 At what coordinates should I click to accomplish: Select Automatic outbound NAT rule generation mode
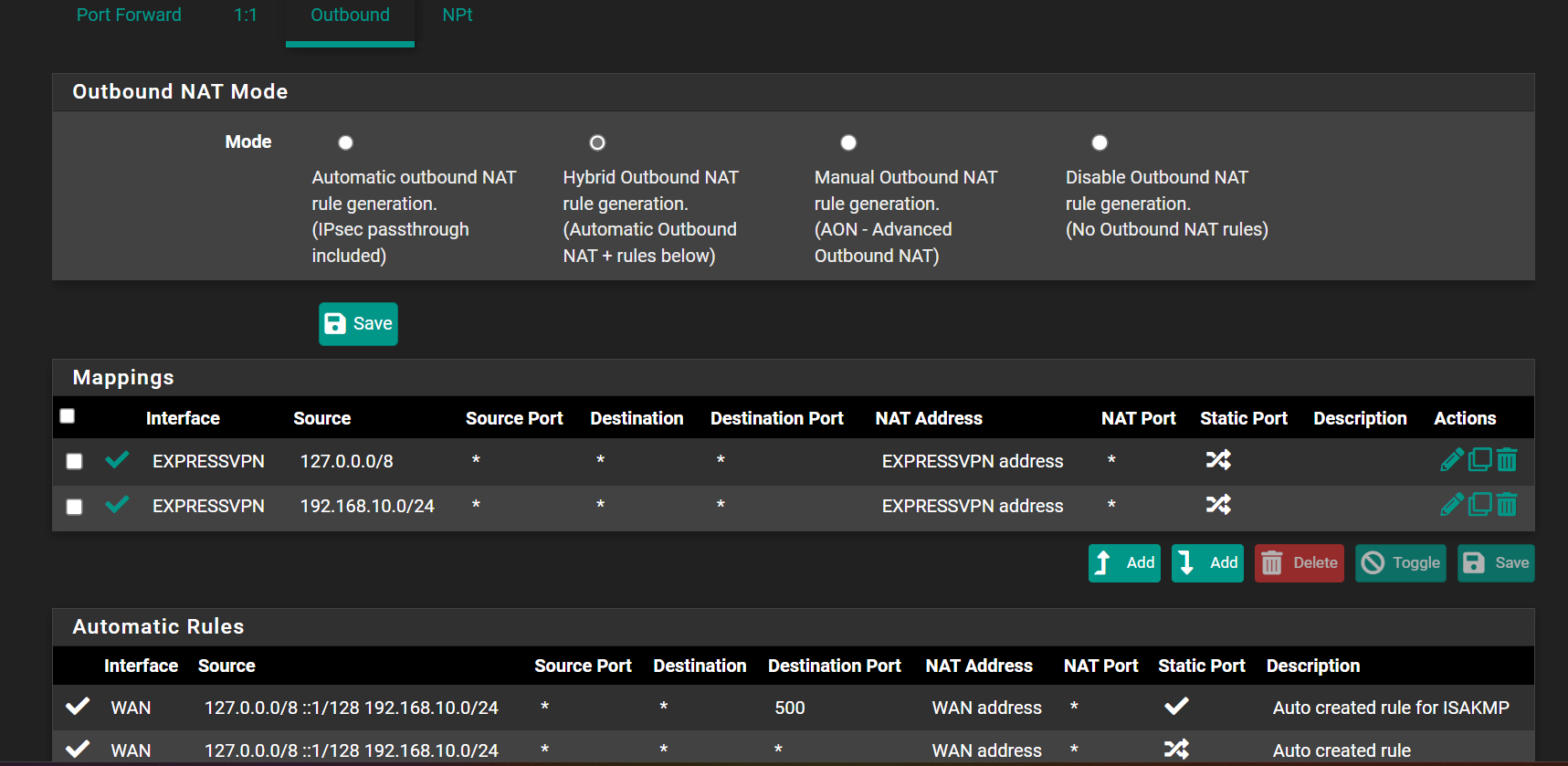tap(345, 142)
